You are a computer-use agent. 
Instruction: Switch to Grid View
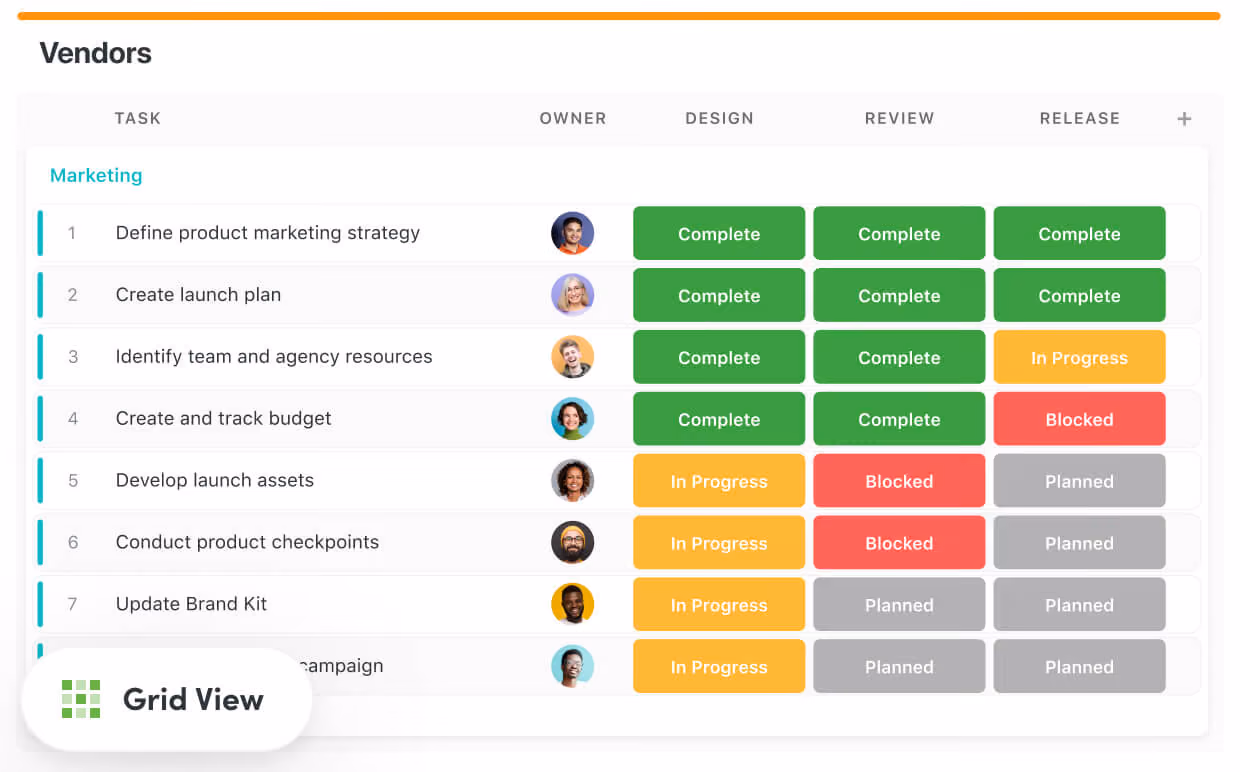pyautogui.click(x=166, y=699)
